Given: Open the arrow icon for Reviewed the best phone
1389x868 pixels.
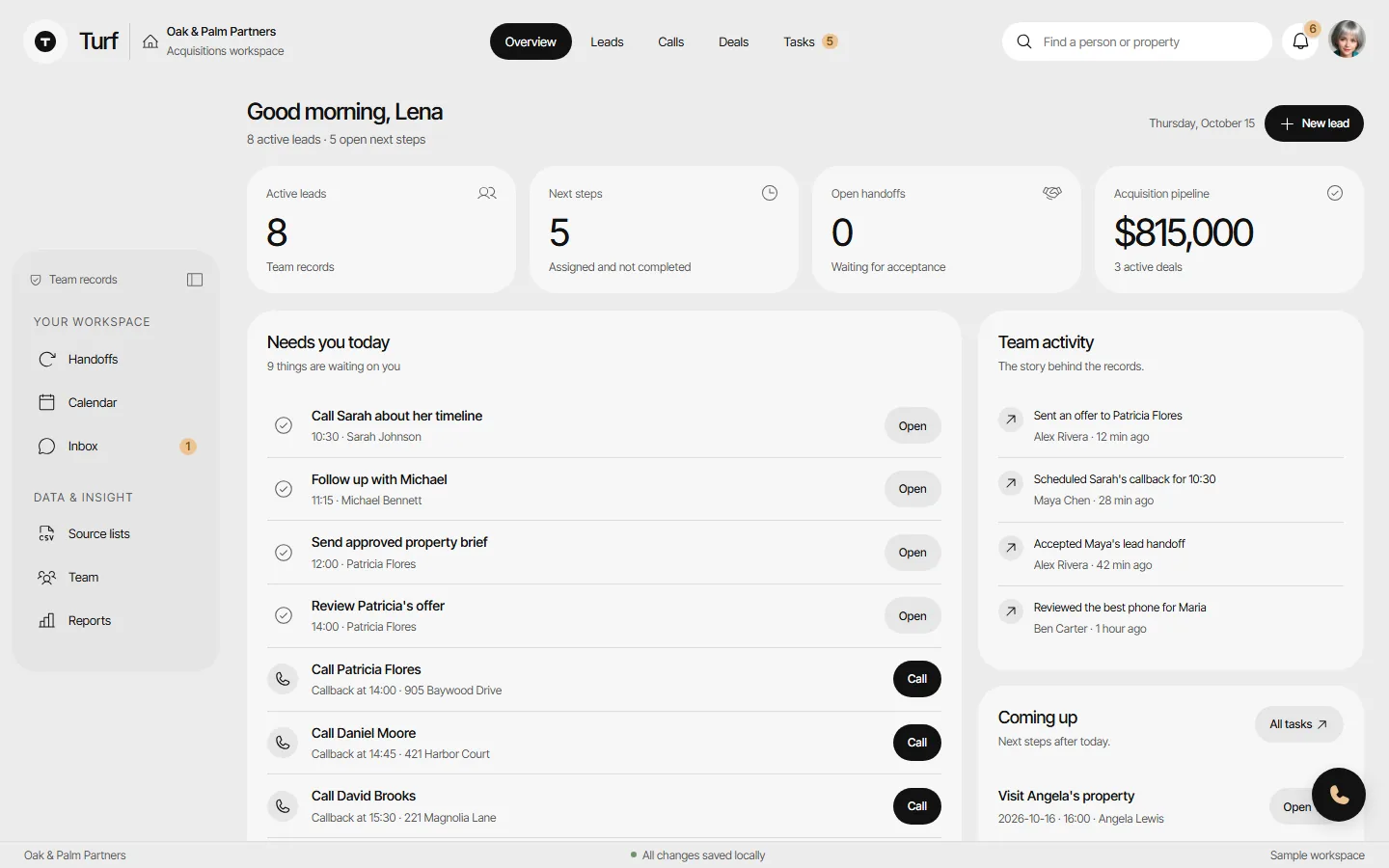Looking at the screenshot, I should click(1010, 611).
